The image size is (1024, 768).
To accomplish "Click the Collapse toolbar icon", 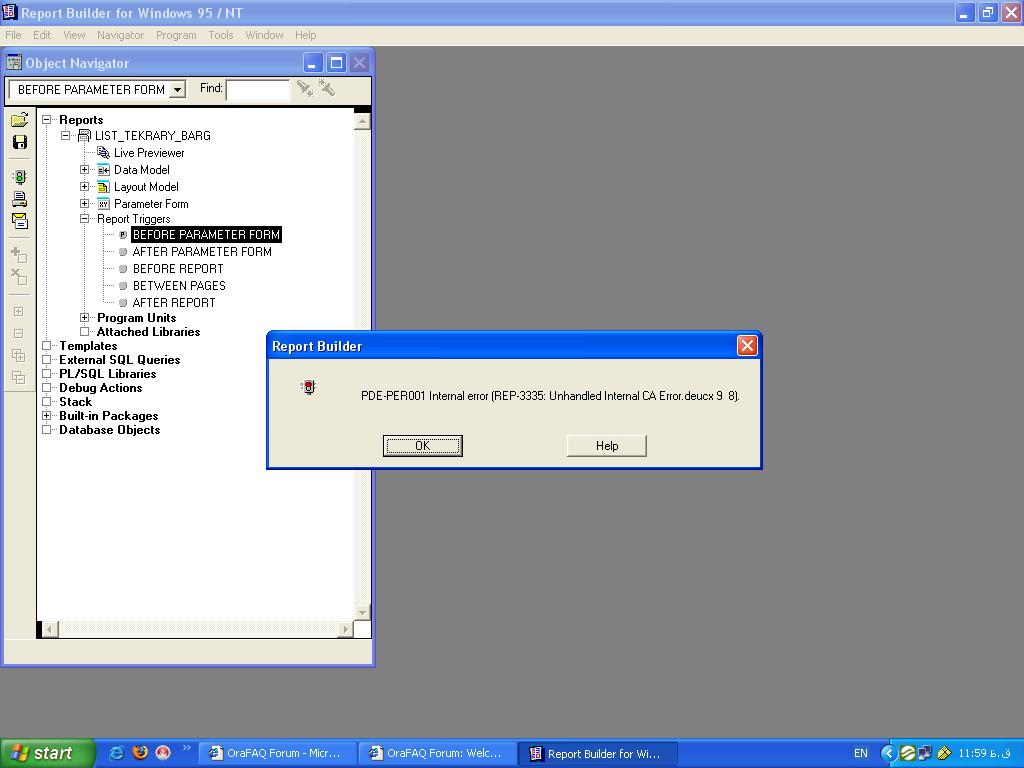I will pos(18,334).
